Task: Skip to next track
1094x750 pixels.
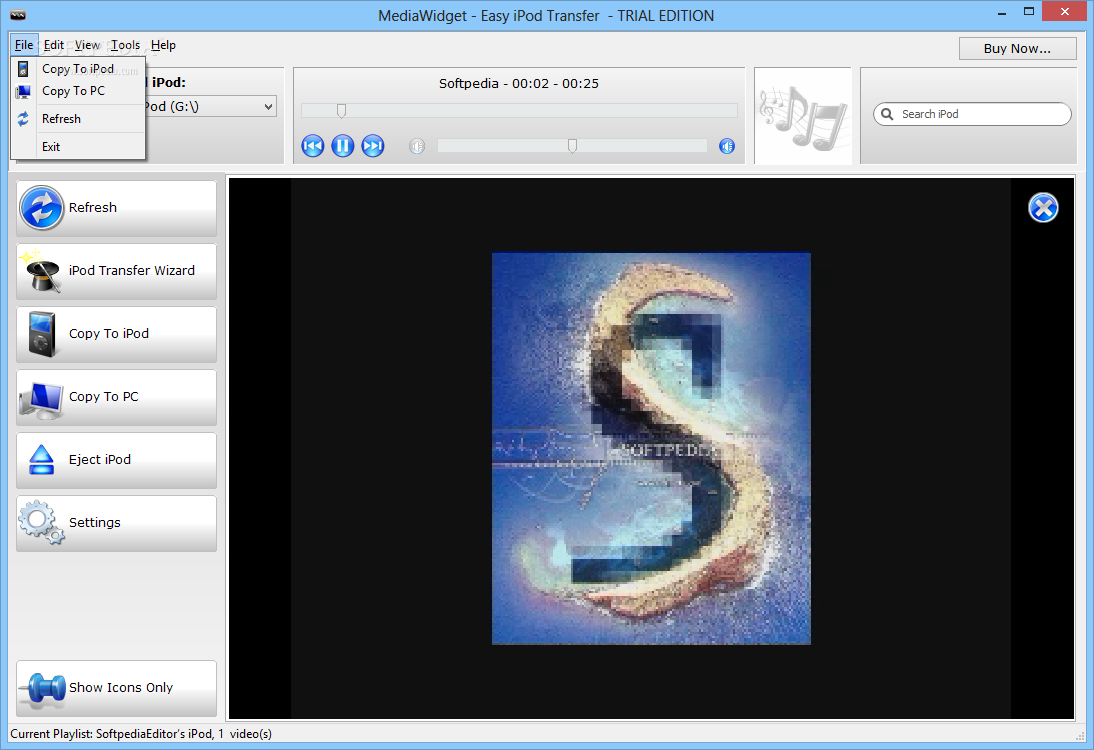Action: [x=373, y=146]
